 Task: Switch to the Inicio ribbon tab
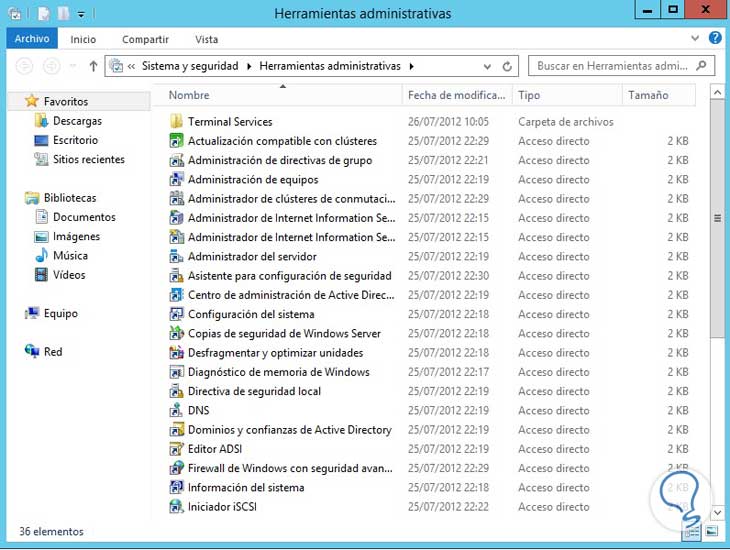pos(83,40)
